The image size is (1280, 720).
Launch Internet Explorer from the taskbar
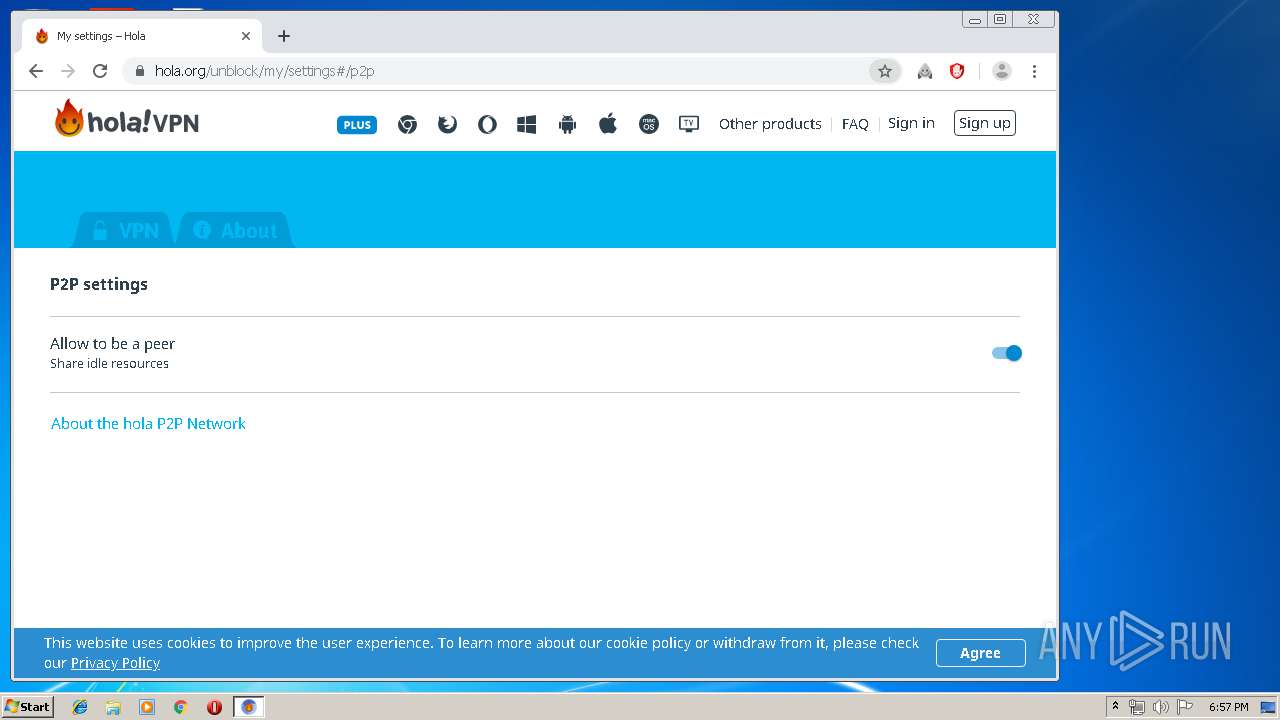[80, 707]
